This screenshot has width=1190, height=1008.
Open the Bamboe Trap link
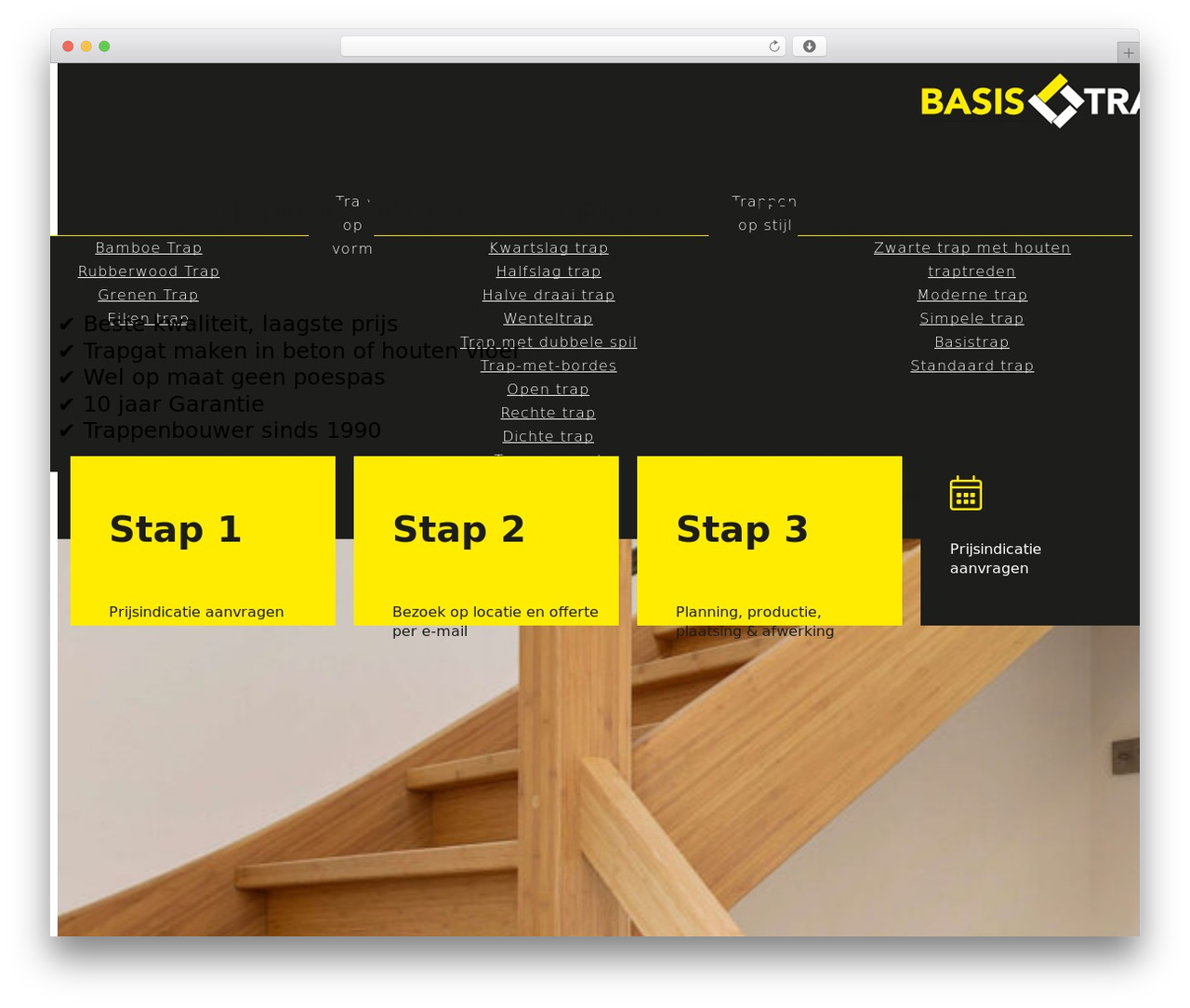pos(149,247)
